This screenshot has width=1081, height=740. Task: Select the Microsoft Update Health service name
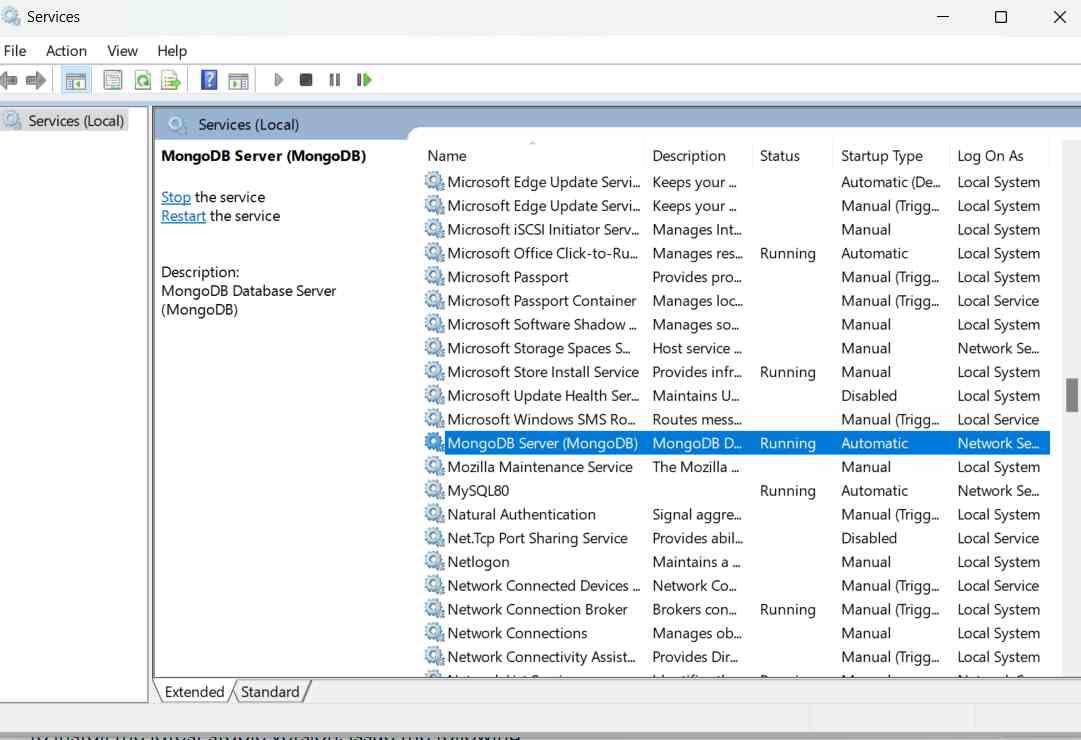tap(543, 396)
